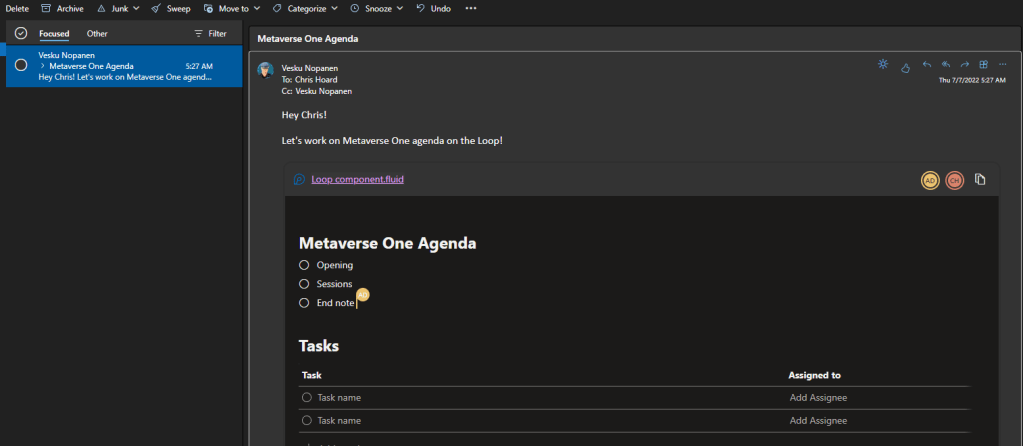Click the Forward arrow icon

965,65
